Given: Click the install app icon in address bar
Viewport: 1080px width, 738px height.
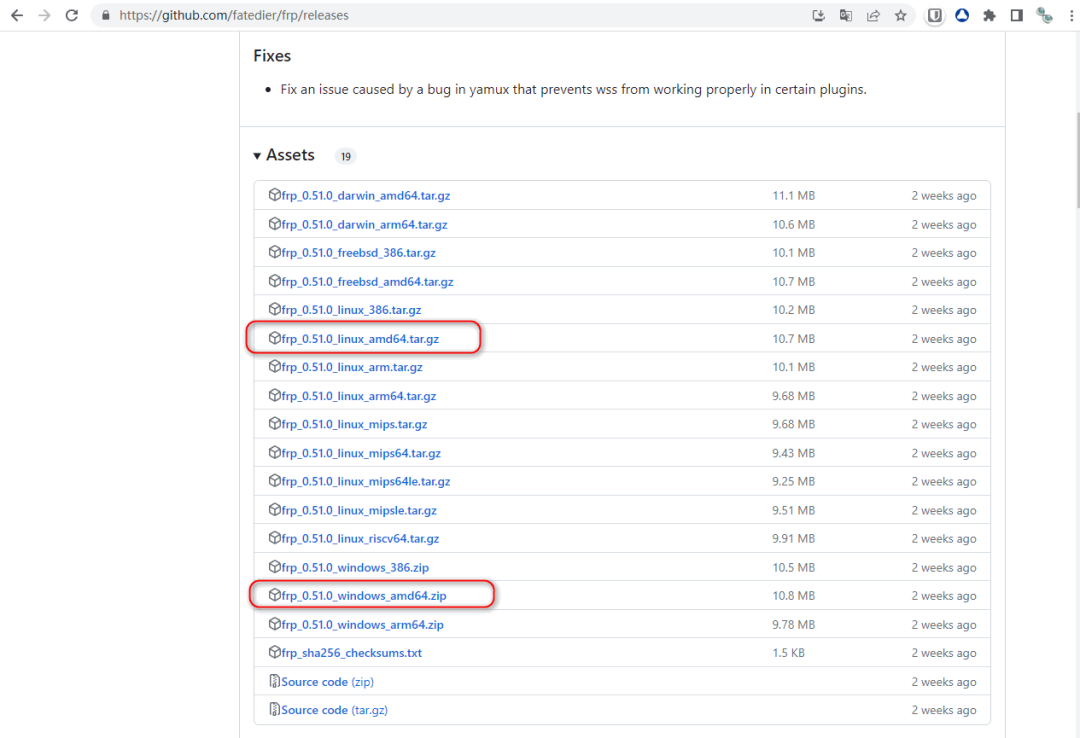Looking at the screenshot, I should coord(819,15).
